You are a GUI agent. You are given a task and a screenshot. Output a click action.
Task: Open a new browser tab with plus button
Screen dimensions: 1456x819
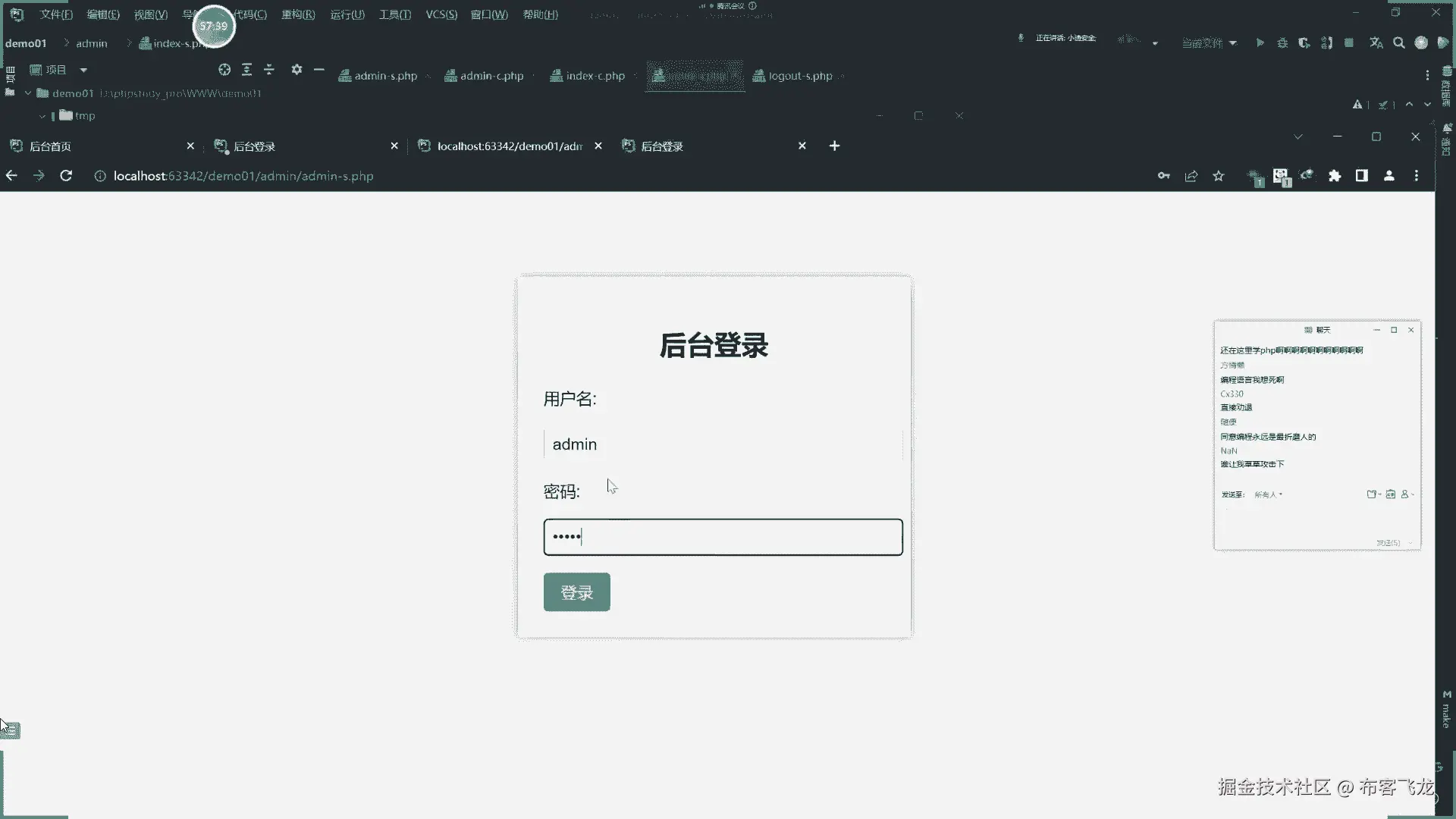click(x=834, y=146)
